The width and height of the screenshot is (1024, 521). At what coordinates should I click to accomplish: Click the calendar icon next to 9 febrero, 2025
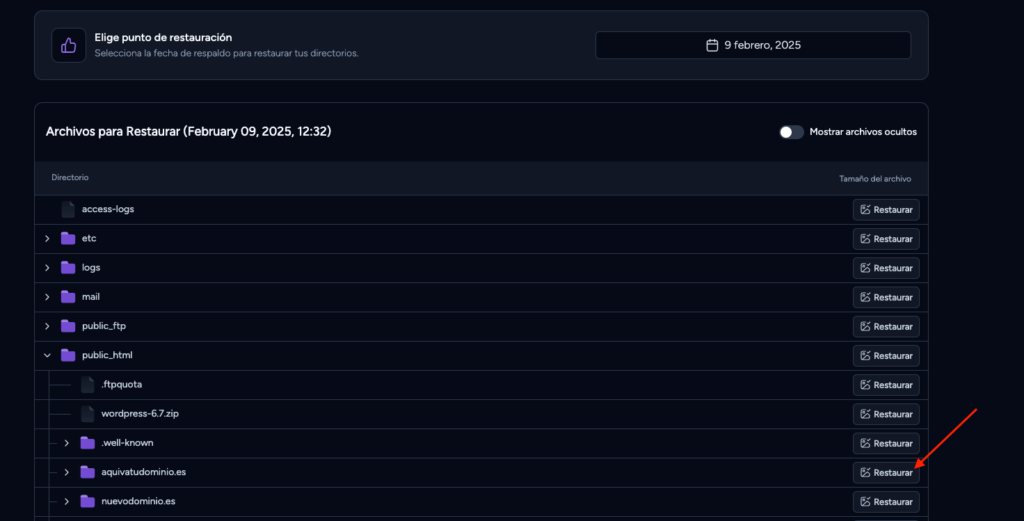coord(712,45)
